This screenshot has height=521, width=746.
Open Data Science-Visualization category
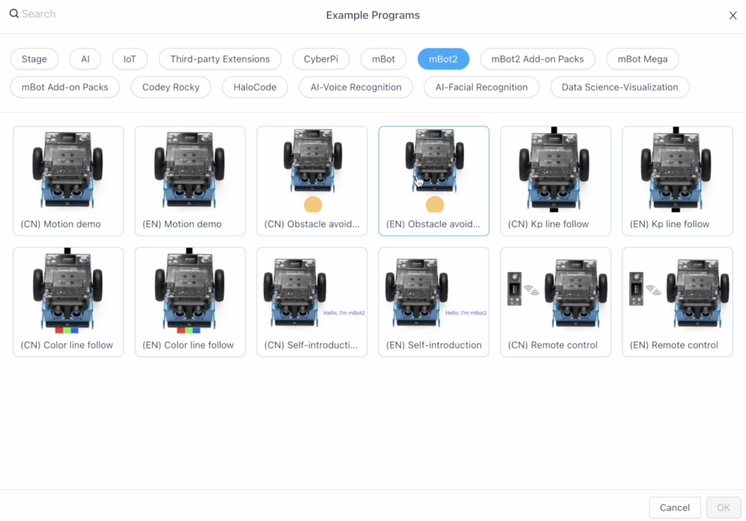pyautogui.click(x=620, y=87)
